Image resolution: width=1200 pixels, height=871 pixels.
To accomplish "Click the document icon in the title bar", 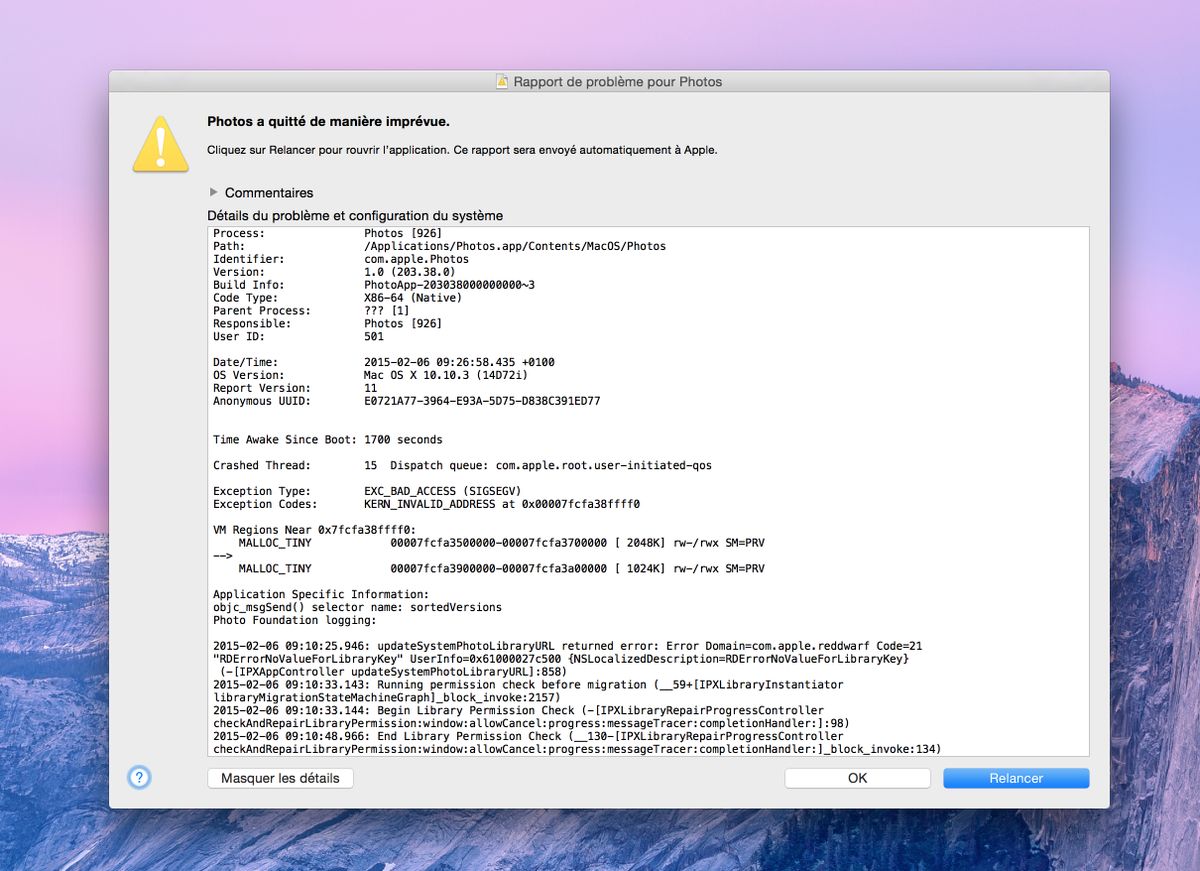I will [x=502, y=82].
